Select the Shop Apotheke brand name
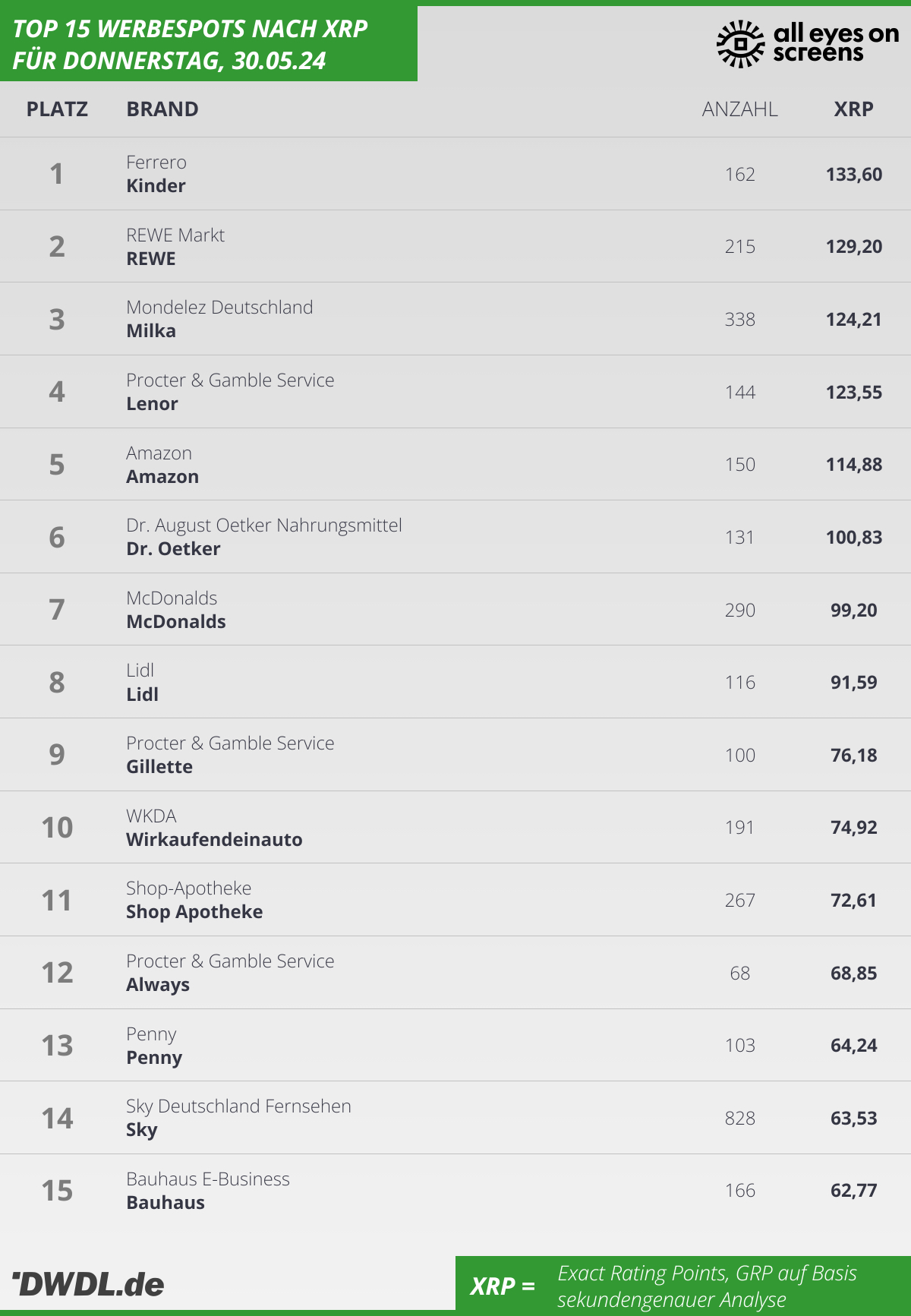 (x=194, y=912)
